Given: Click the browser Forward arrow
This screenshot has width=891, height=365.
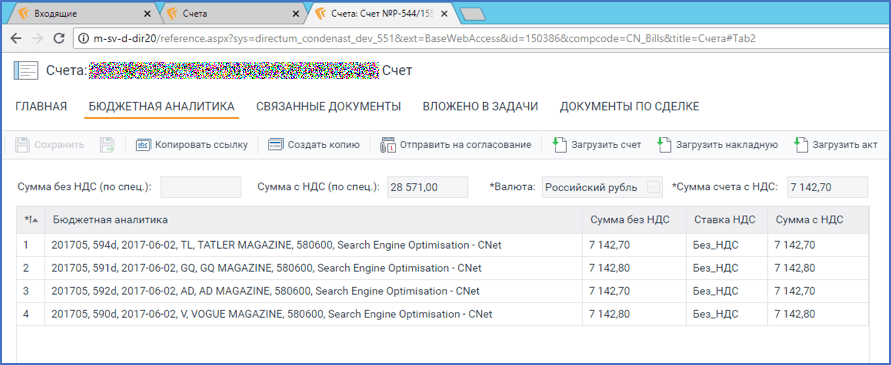Looking at the screenshot, I should [x=37, y=39].
